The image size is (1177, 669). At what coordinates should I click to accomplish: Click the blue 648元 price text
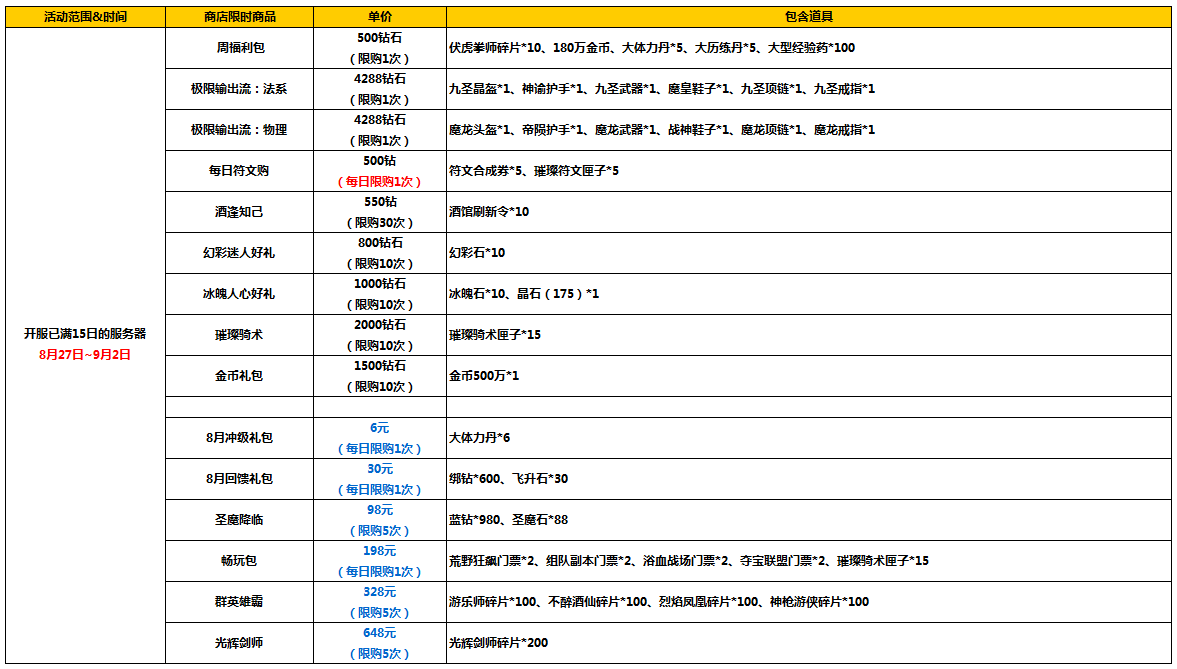point(379,633)
